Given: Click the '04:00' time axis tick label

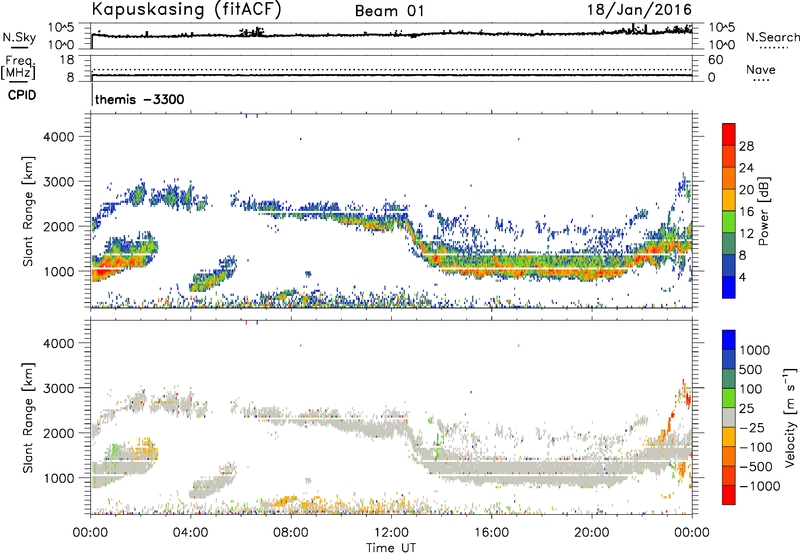Looking at the screenshot, I should pos(191,533).
